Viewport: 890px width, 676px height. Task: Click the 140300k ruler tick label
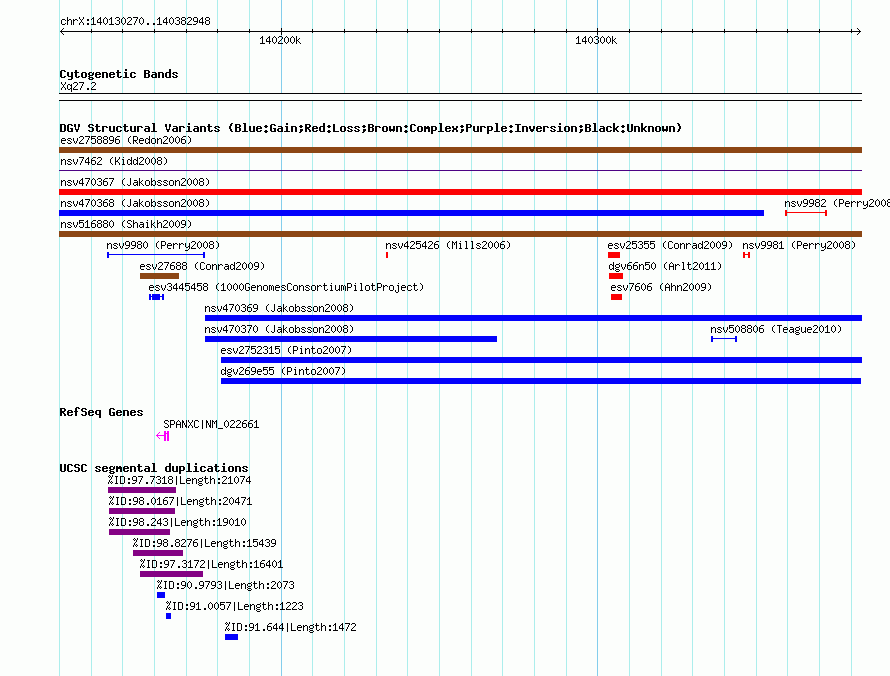tap(596, 40)
